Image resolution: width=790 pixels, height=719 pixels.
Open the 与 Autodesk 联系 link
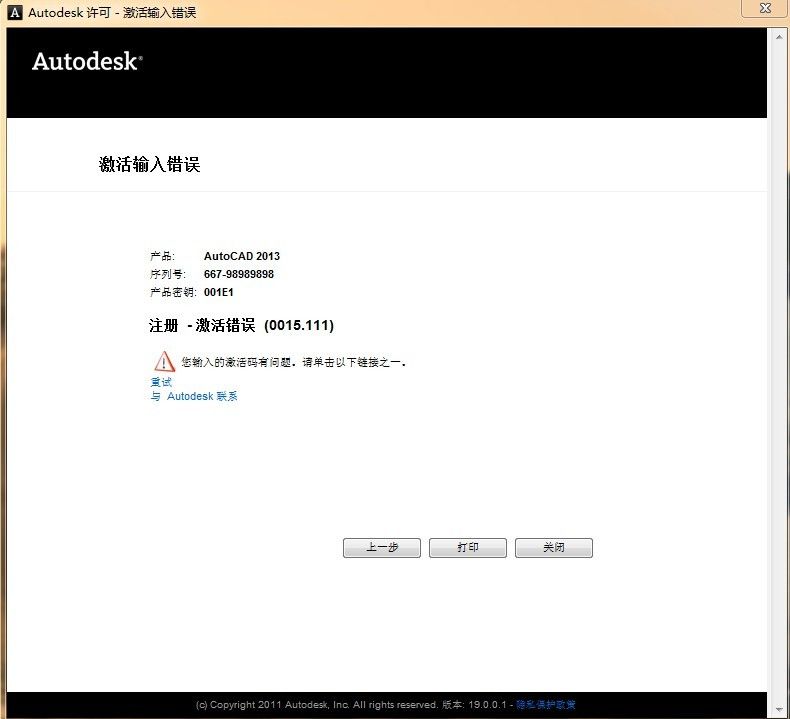point(194,397)
